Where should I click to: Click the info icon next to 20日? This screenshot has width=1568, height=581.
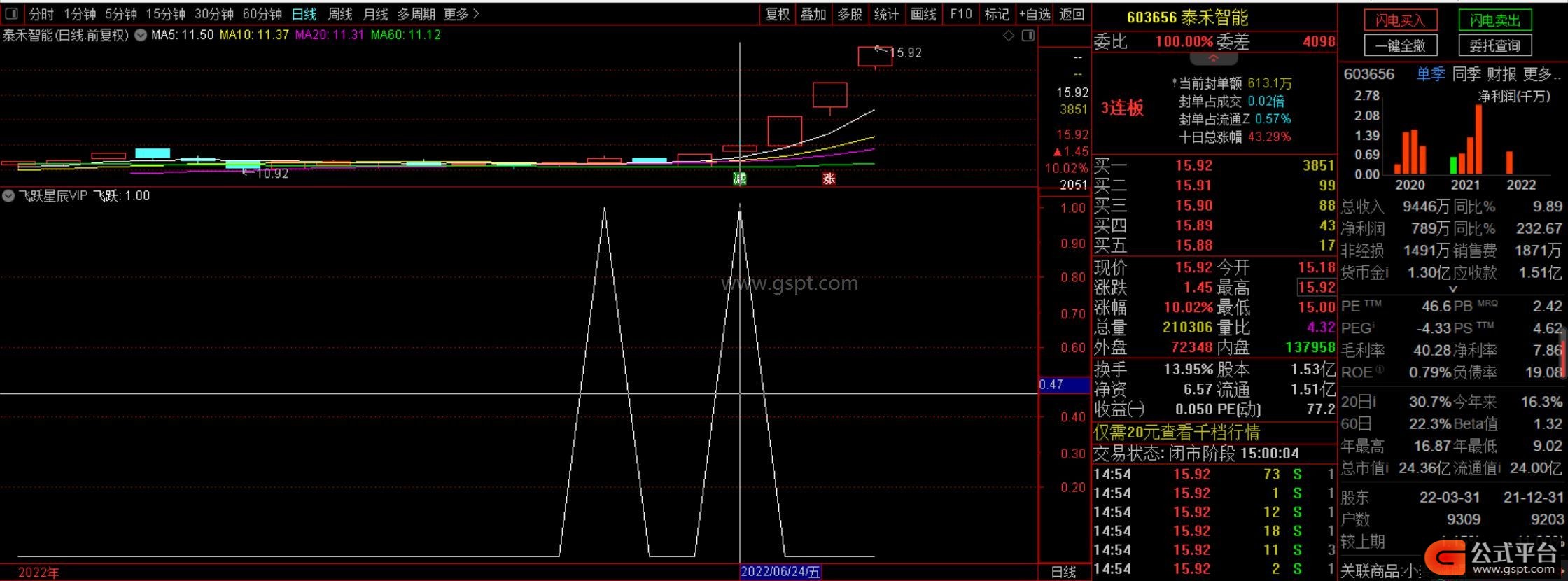(x=1373, y=401)
